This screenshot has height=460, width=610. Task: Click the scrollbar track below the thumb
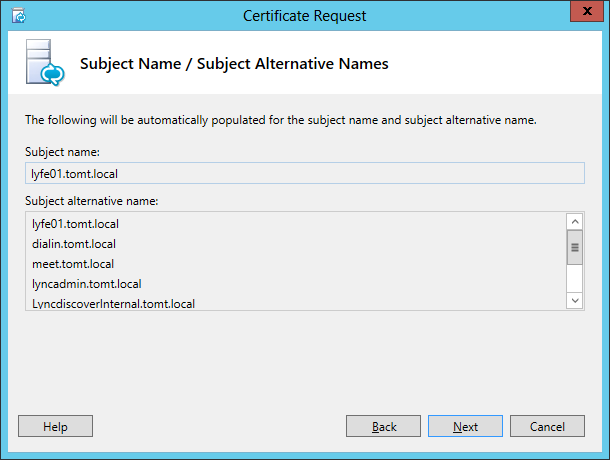575,279
